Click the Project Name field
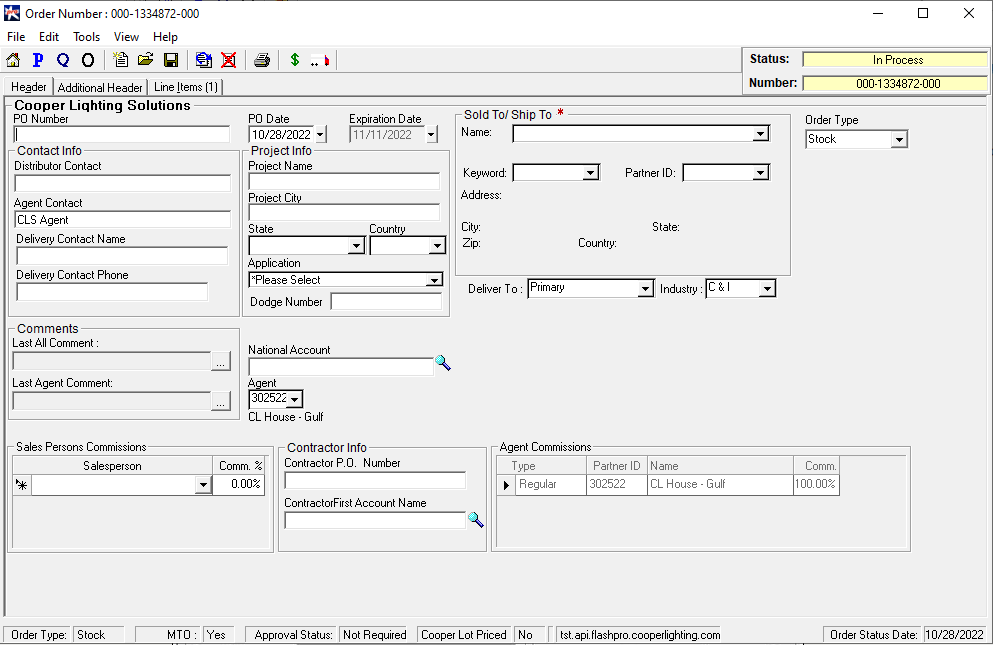The width and height of the screenshot is (993, 645). [x=344, y=182]
